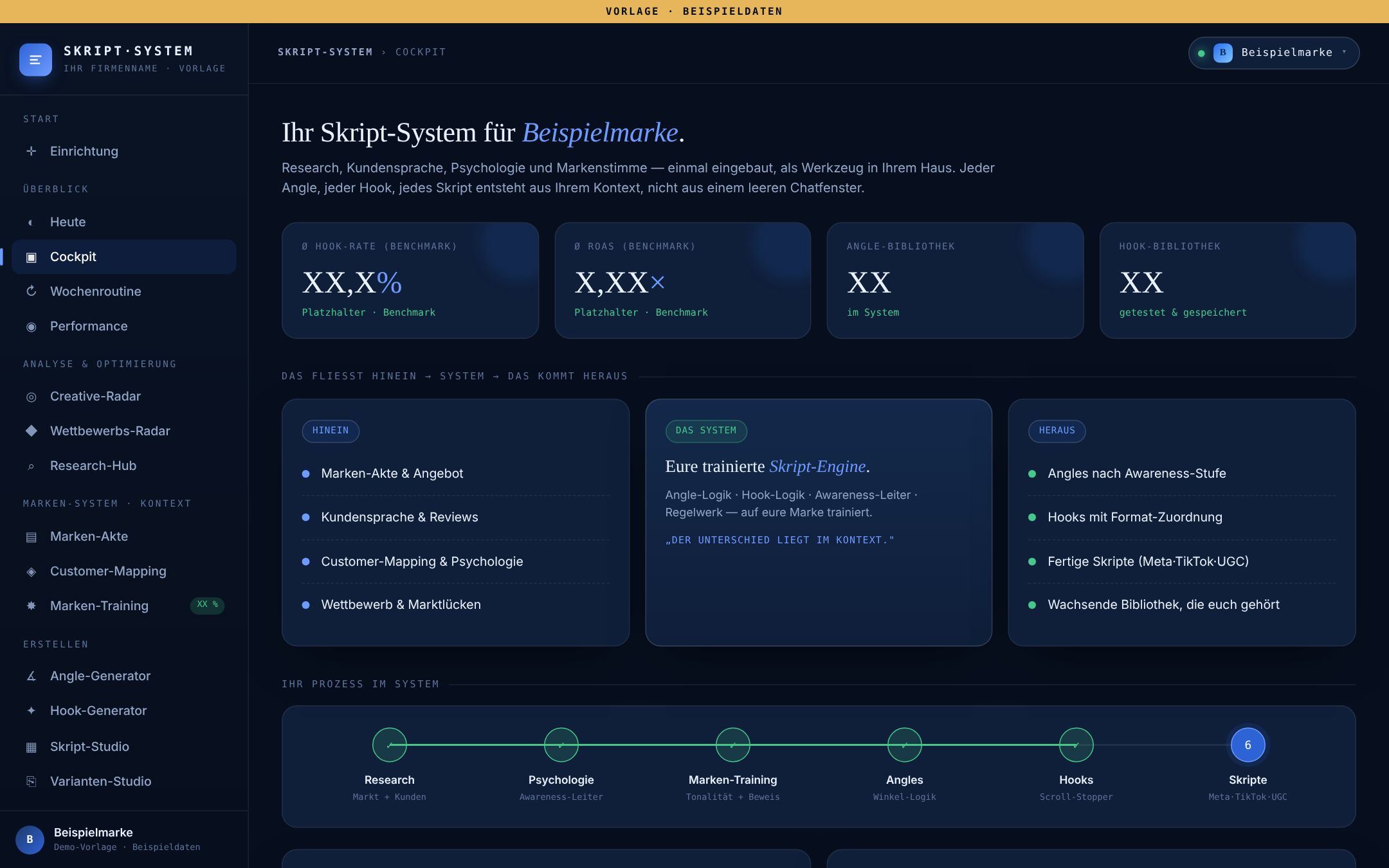This screenshot has width=1389, height=868.
Task: Click the Angle-Bibliothek card
Action: 955,280
